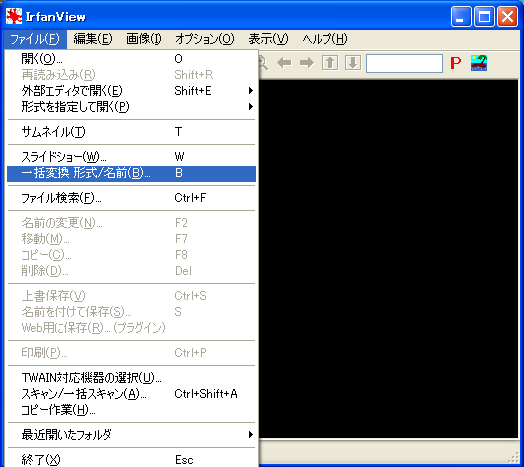The image size is (524, 467).
Task: Click the previous image left arrow icon
Action: (x=284, y=63)
